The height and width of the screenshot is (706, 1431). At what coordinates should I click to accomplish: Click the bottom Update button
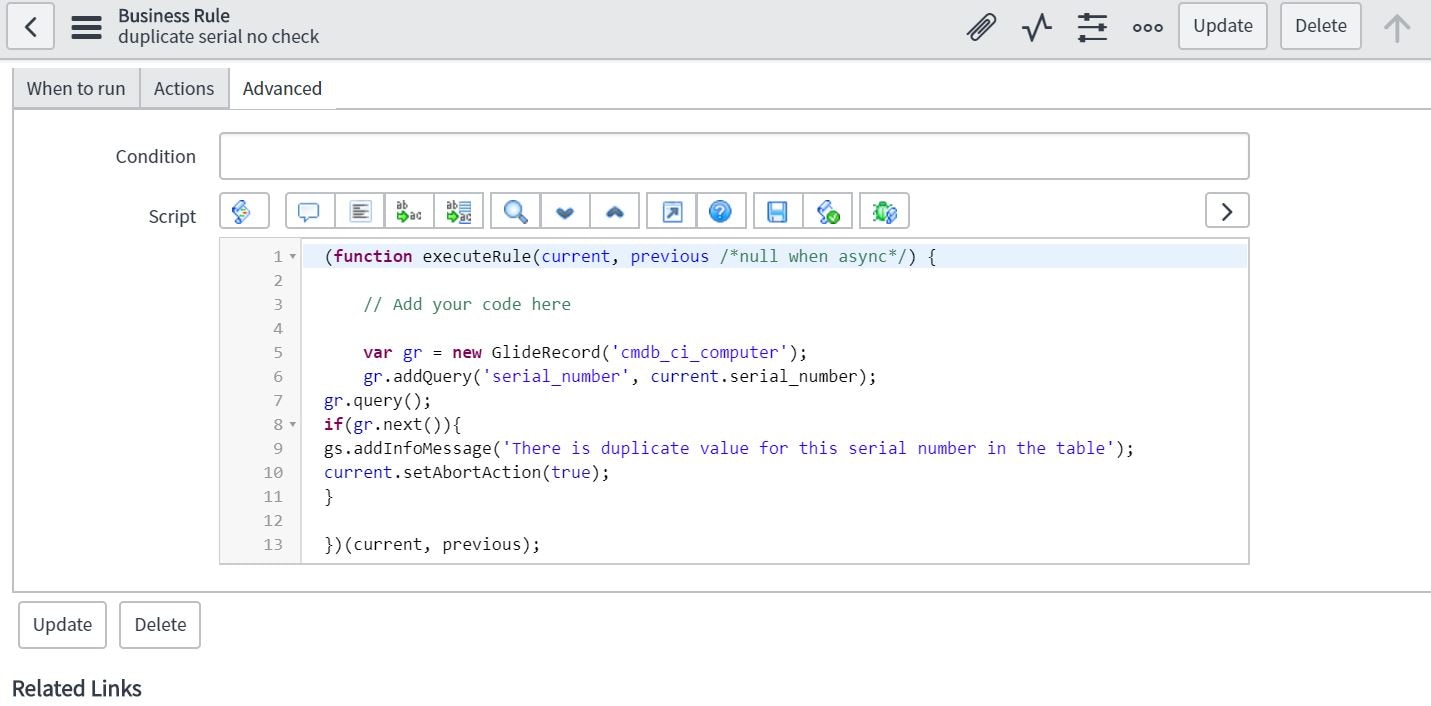click(62, 625)
